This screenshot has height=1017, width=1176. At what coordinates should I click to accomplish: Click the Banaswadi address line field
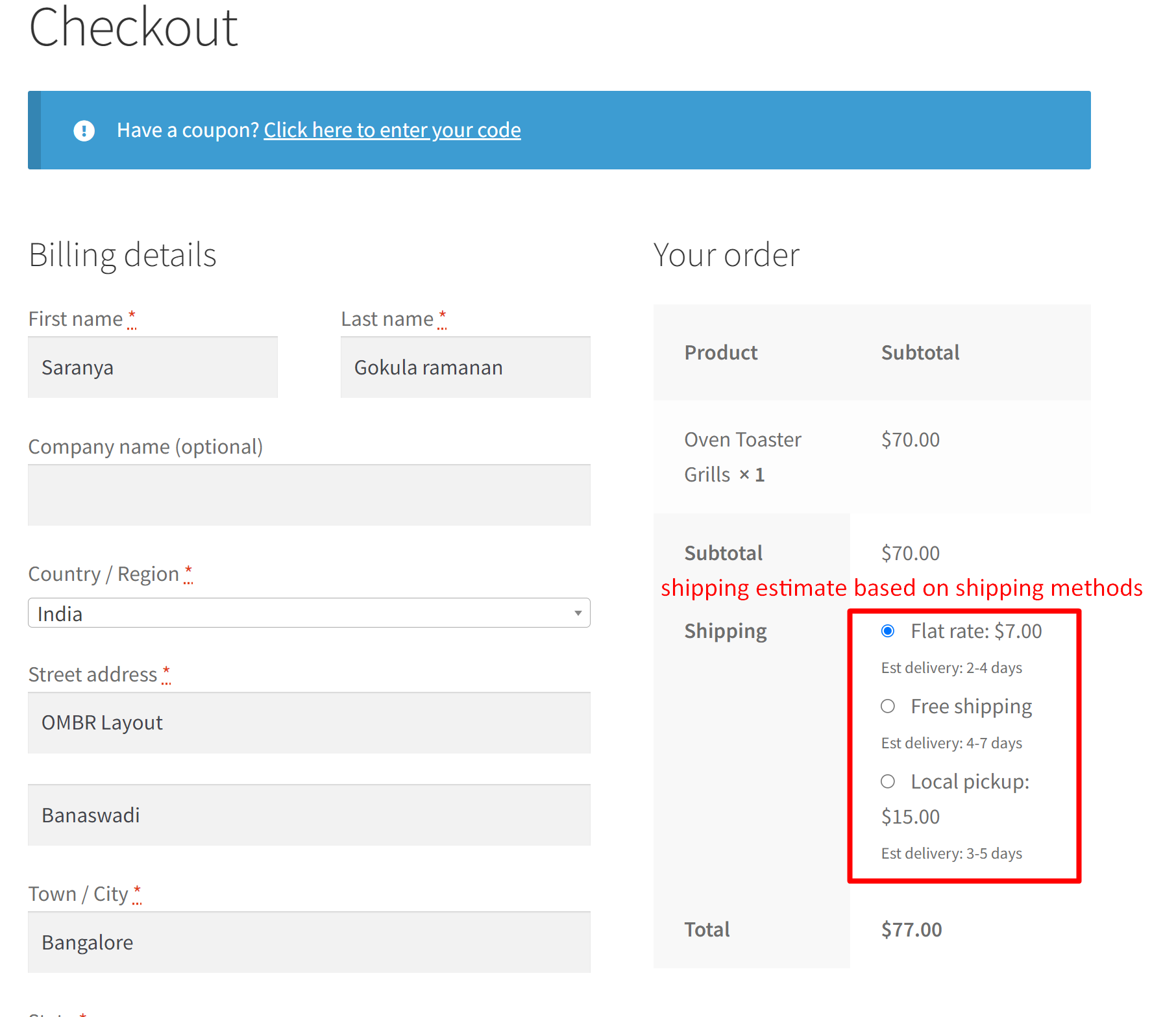point(309,815)
